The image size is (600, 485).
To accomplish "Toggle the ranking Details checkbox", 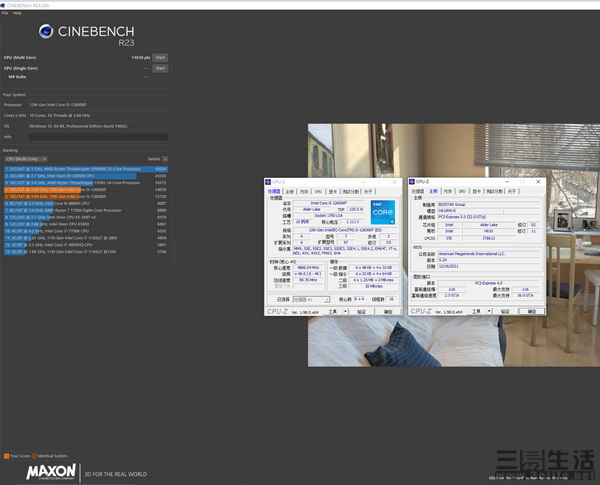I will point(164,159).
